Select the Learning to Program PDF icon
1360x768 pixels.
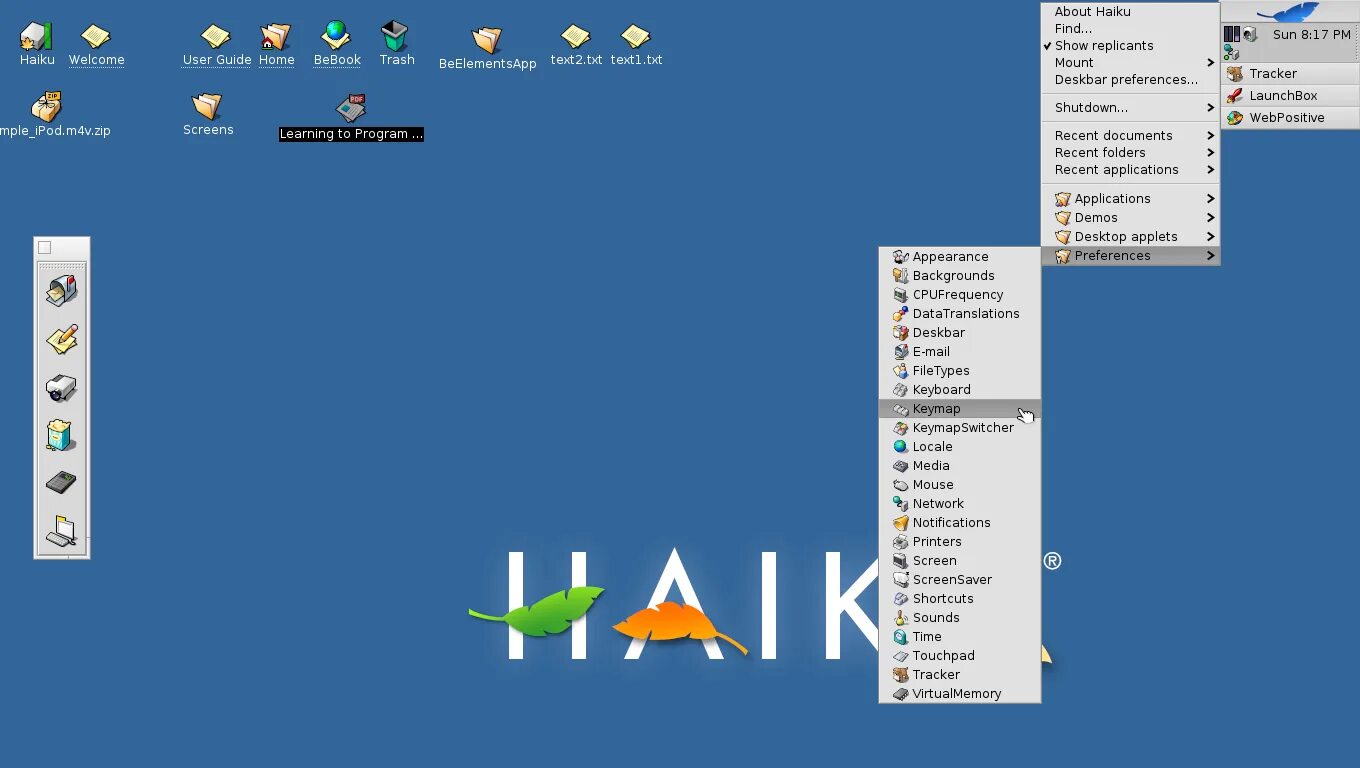coord(350,108)
